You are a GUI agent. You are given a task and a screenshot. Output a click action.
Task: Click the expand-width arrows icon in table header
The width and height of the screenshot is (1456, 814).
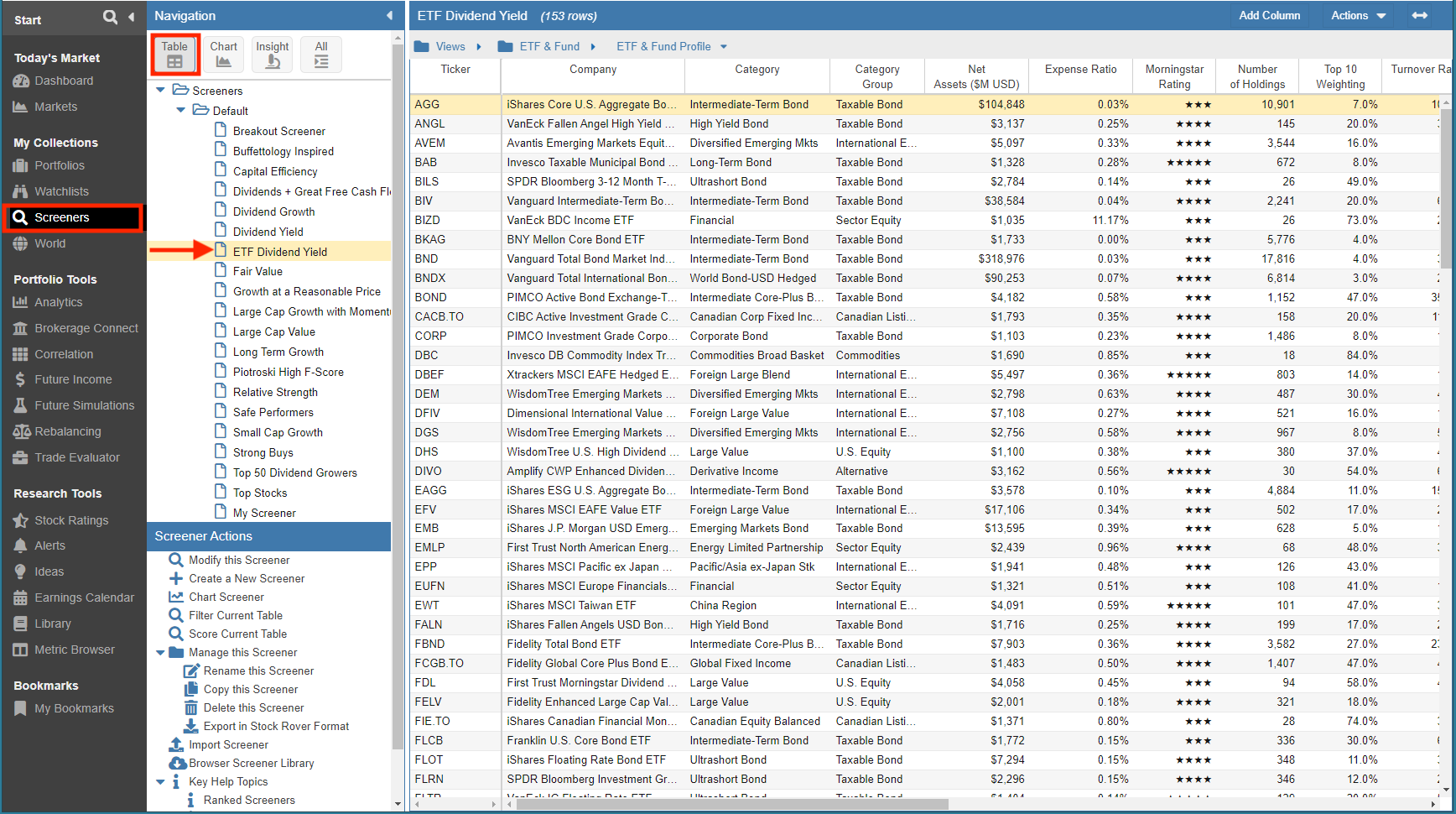[x=1419, y=15]
